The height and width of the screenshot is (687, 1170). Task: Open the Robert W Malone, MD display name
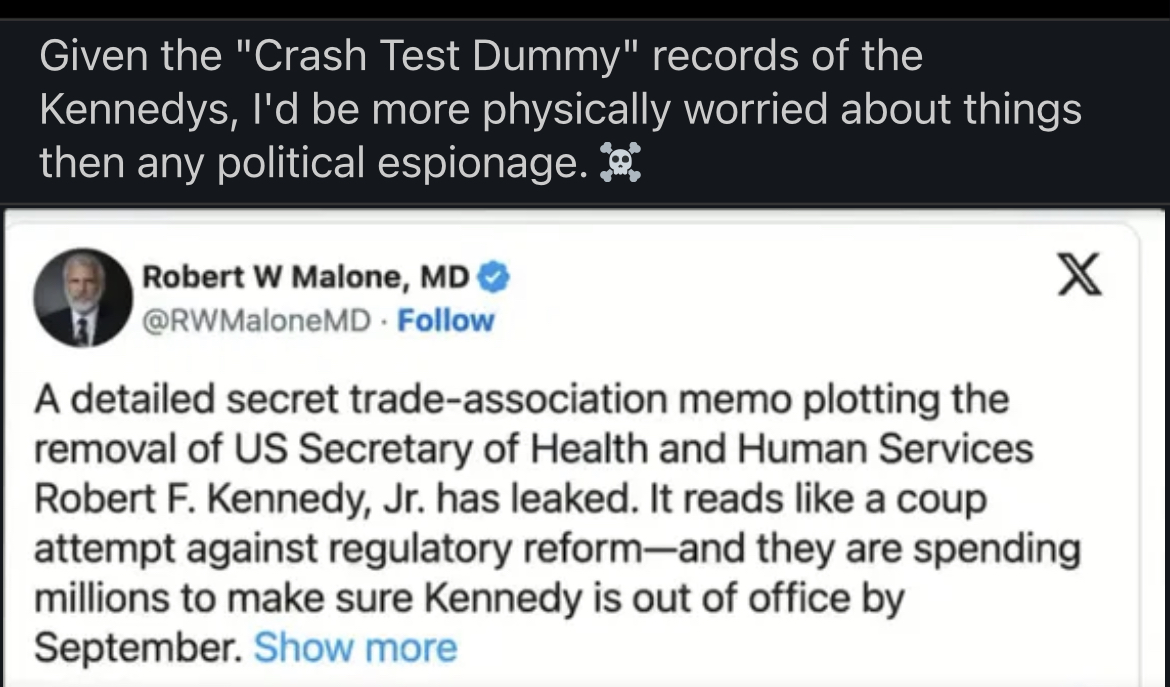click(x=307, y=277)
